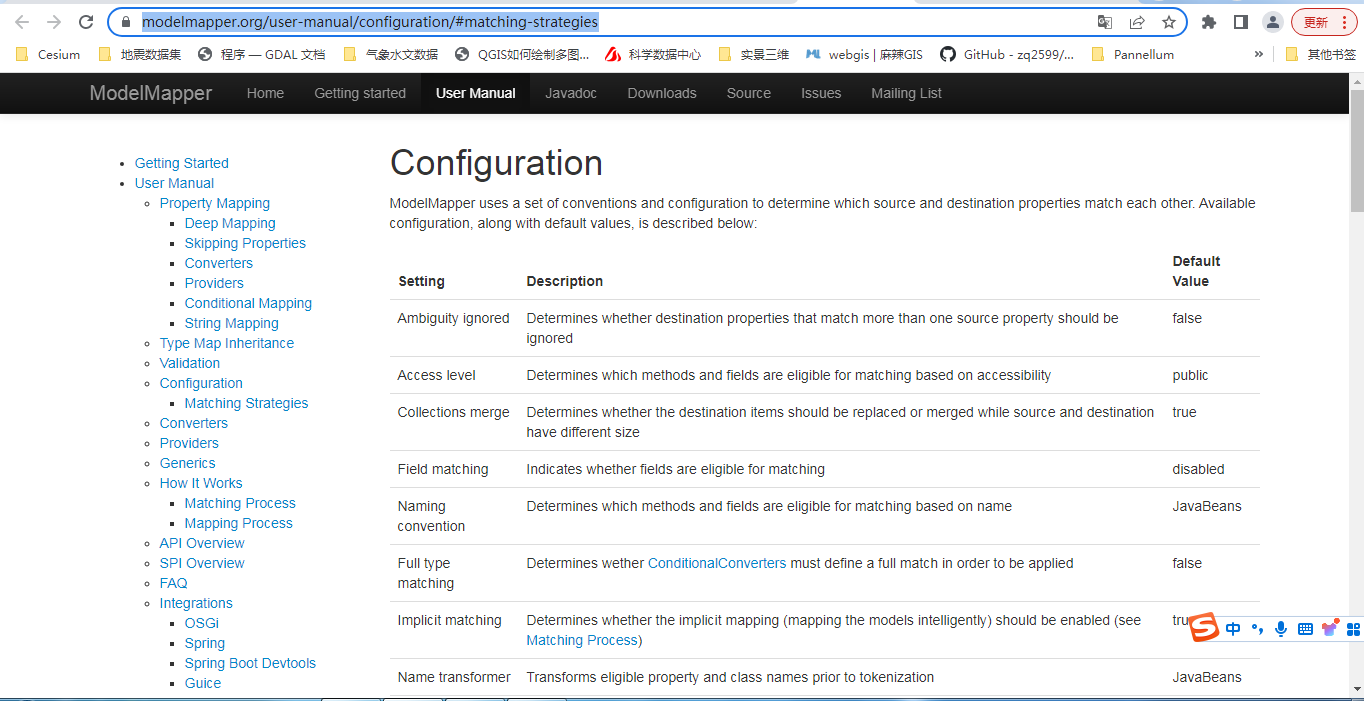Click the page vertical scrollbar thumb
This screenshot has height=701, width=1364.
tap(1356, 150)
